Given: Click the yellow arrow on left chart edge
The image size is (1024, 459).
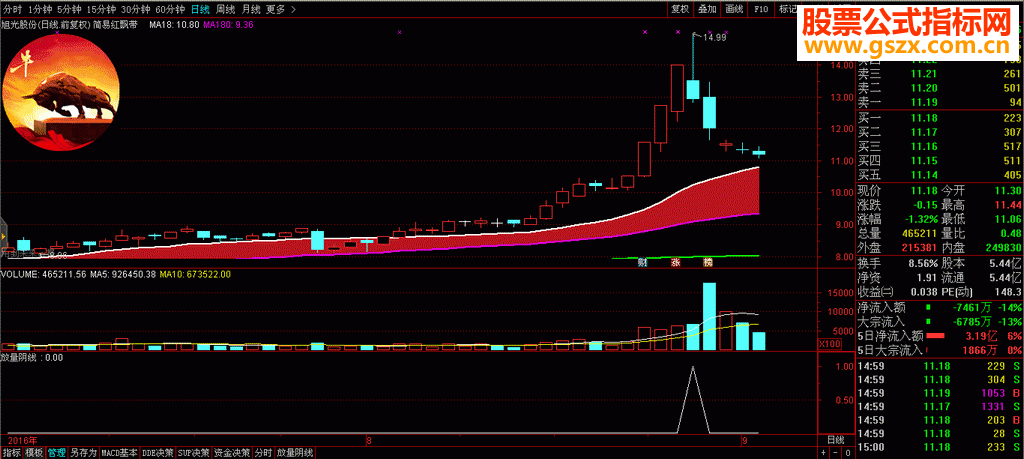Looking at the screenshot, I should point(2,236).
